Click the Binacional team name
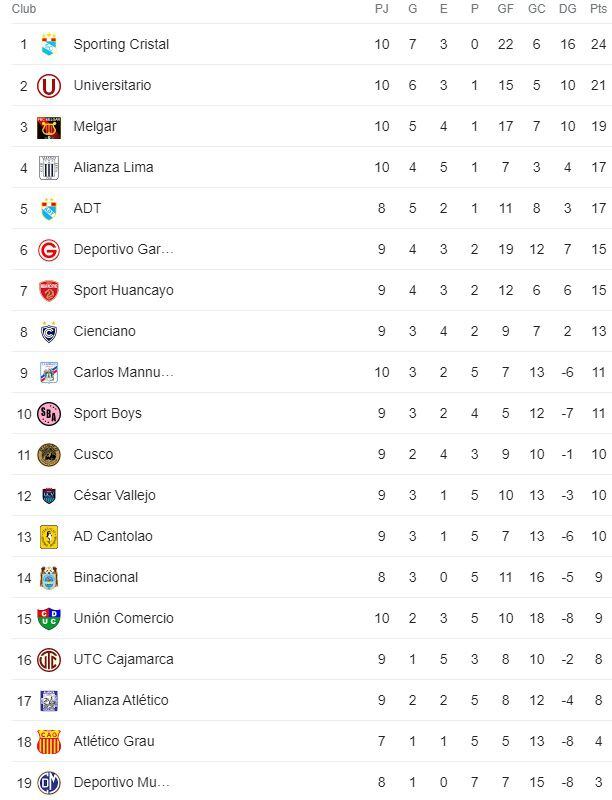The height and width of the screenshot is (800, 612). (x=105, y=577)
